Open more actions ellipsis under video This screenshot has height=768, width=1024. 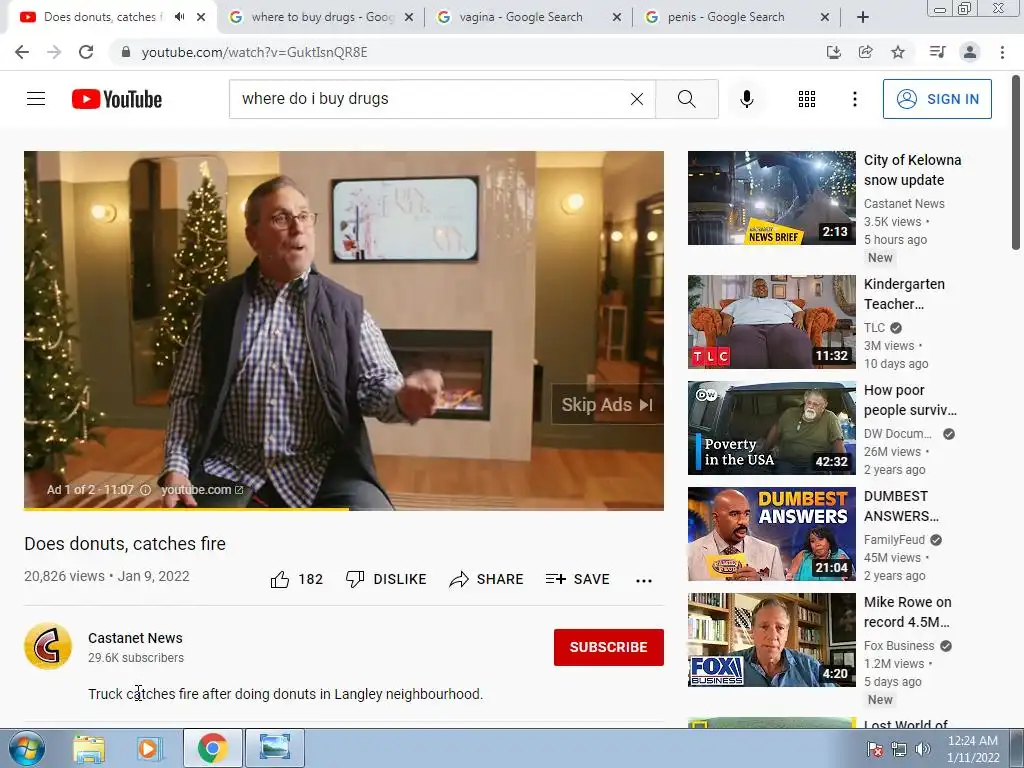click(644, 580)
